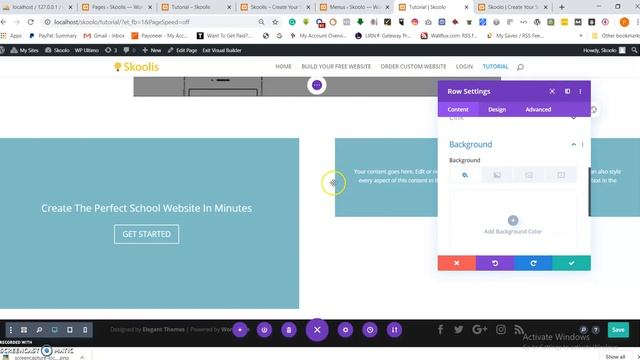Undo last change in Row Settings
Image resolution: width=640 pixels, height=360 pixels.
[495, 263]
